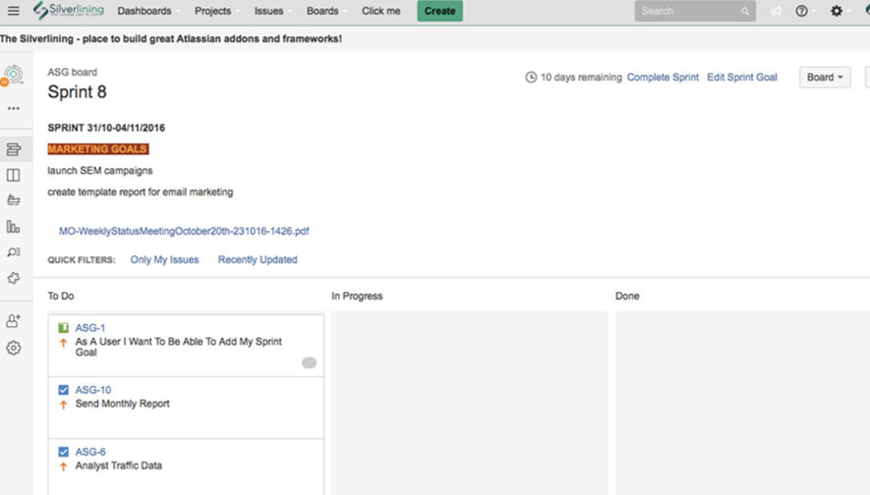Click the search magnifier icon

(x=745, y=11)
